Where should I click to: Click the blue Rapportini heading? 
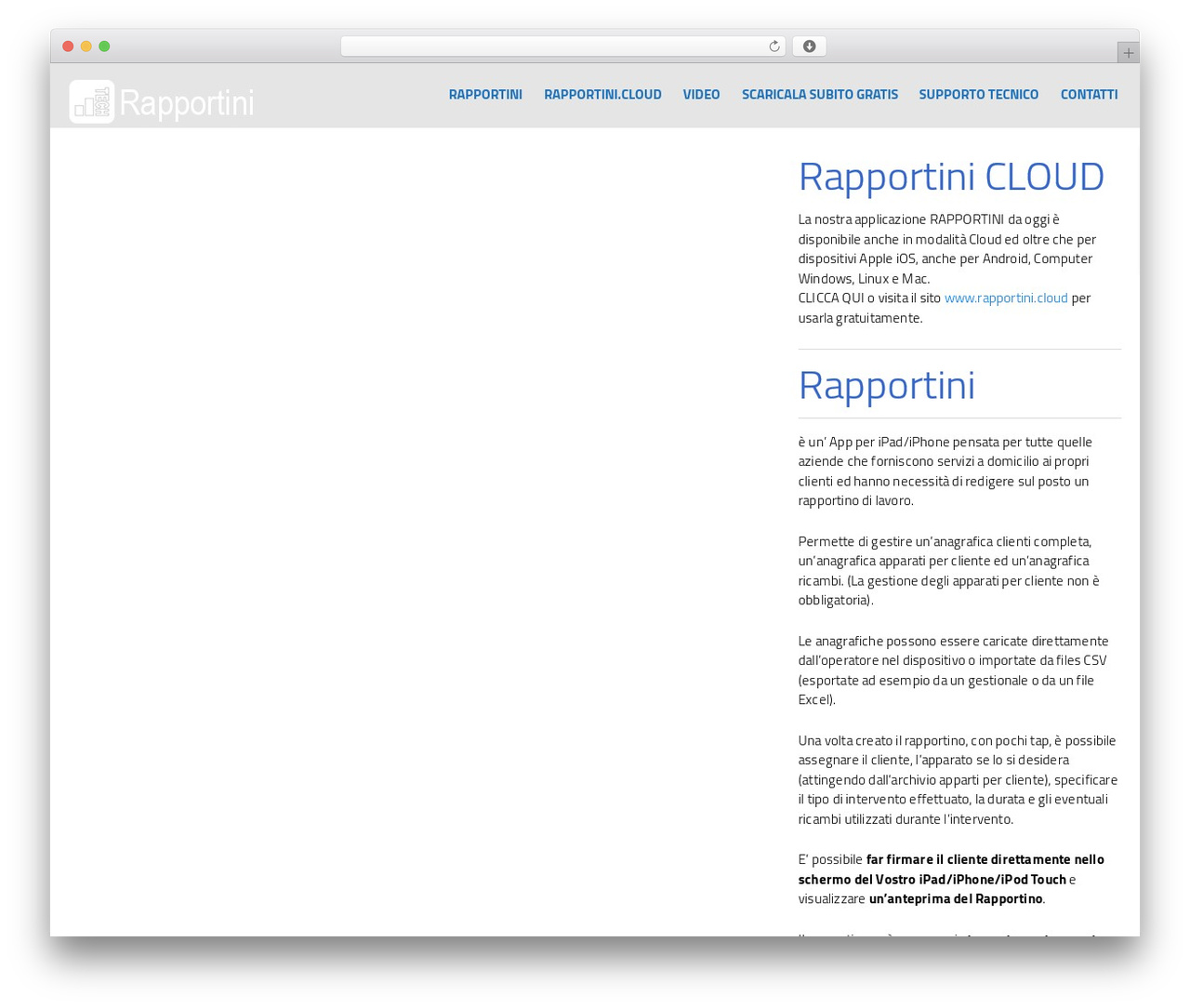click(x=886, y=385)
